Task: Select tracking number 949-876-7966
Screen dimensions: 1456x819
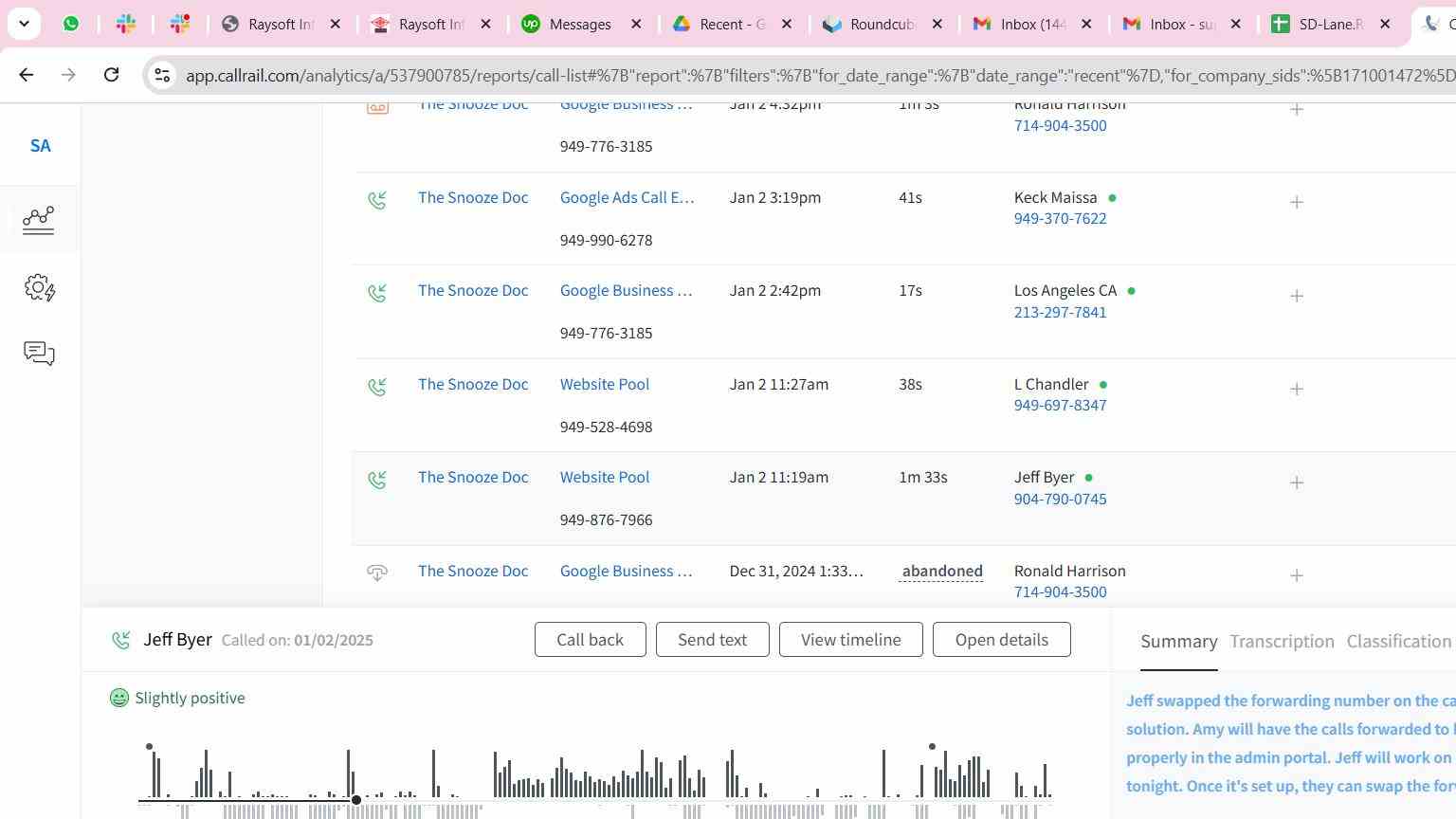Action: click(606, 520)
